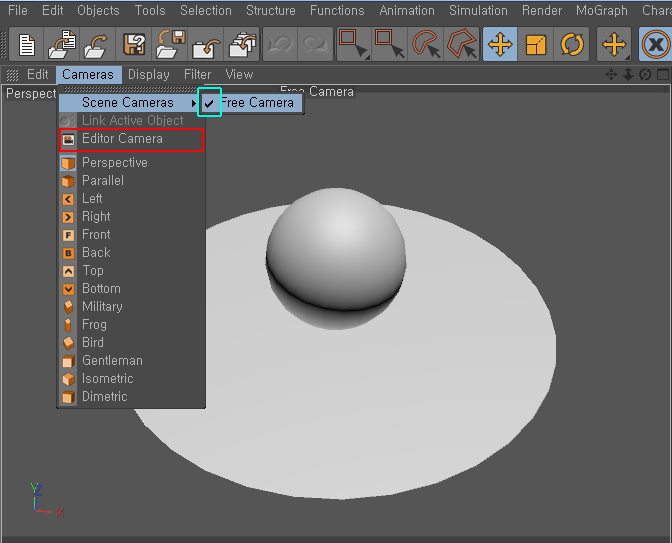
Task: Open the Animation menu
Action: (407, 10)
